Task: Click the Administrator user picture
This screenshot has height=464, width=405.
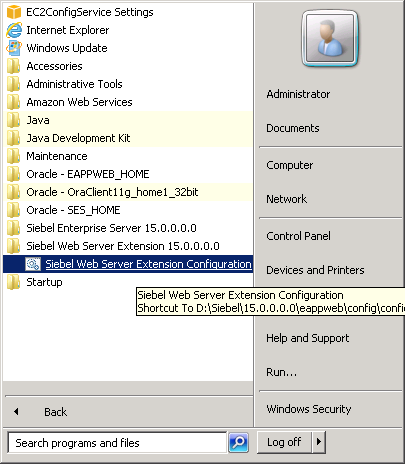Action: pos(330,38)
